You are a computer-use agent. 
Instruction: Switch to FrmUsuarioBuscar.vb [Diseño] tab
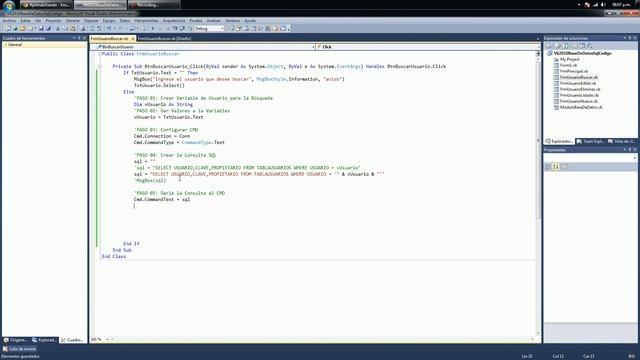pyautogui.click(x=164, y=38)
